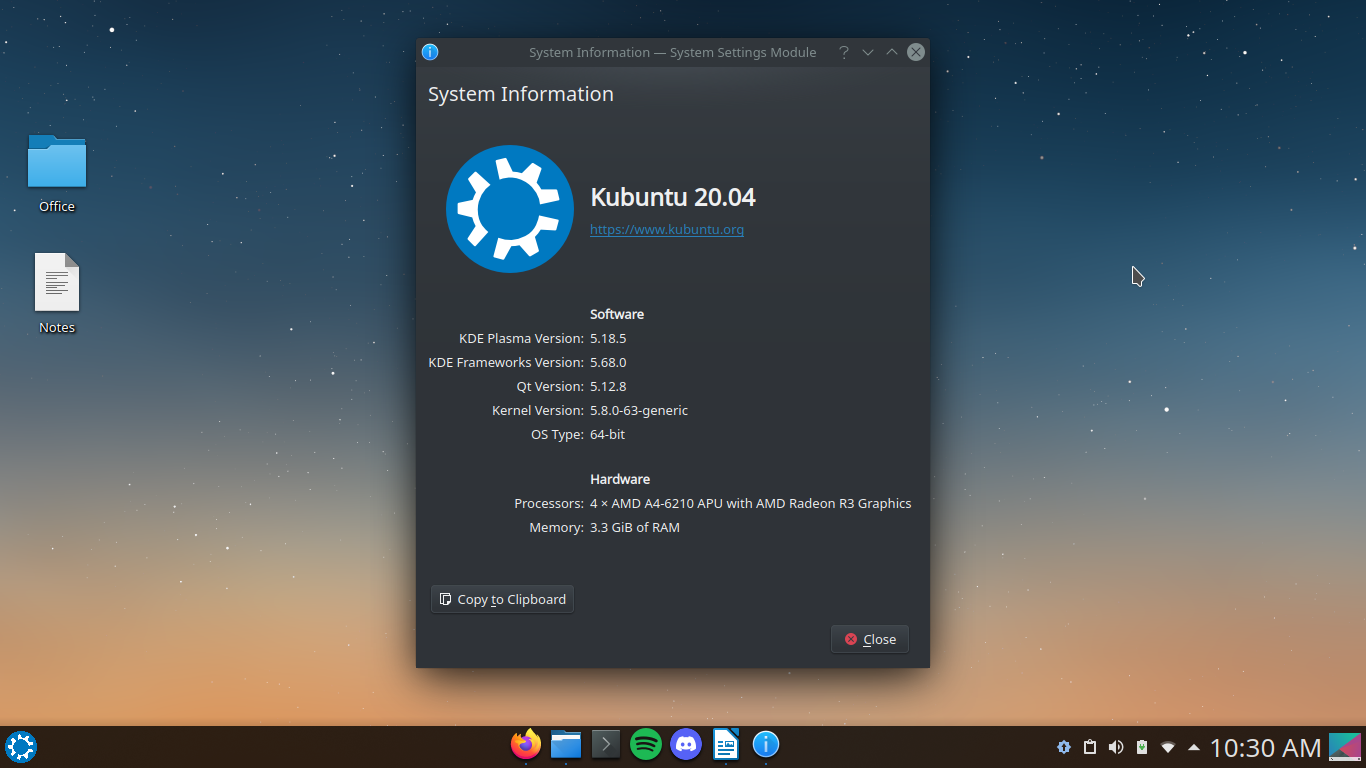
Task: Open Discord from the taskbar
Action: pos(686,744)
